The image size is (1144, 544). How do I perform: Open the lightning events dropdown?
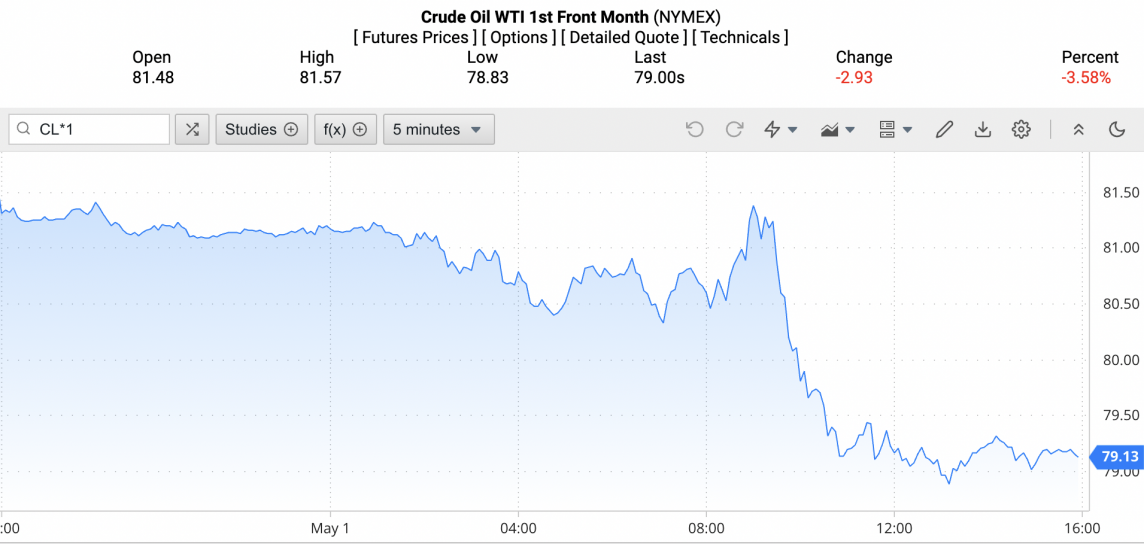[780, 129]
